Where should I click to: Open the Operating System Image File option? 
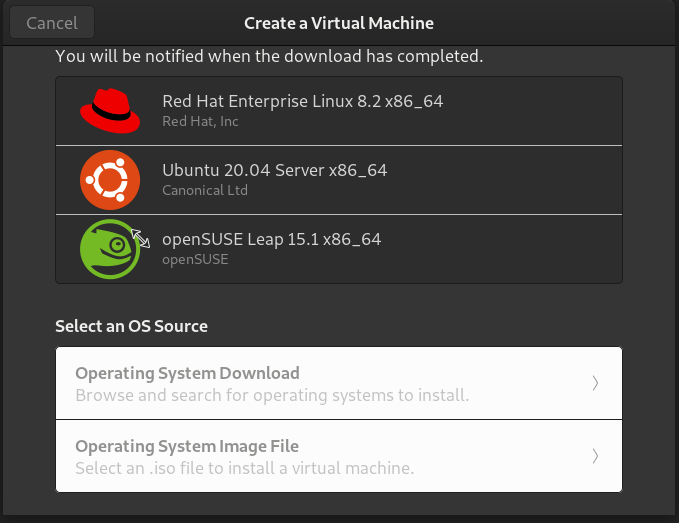click(339, 456)
